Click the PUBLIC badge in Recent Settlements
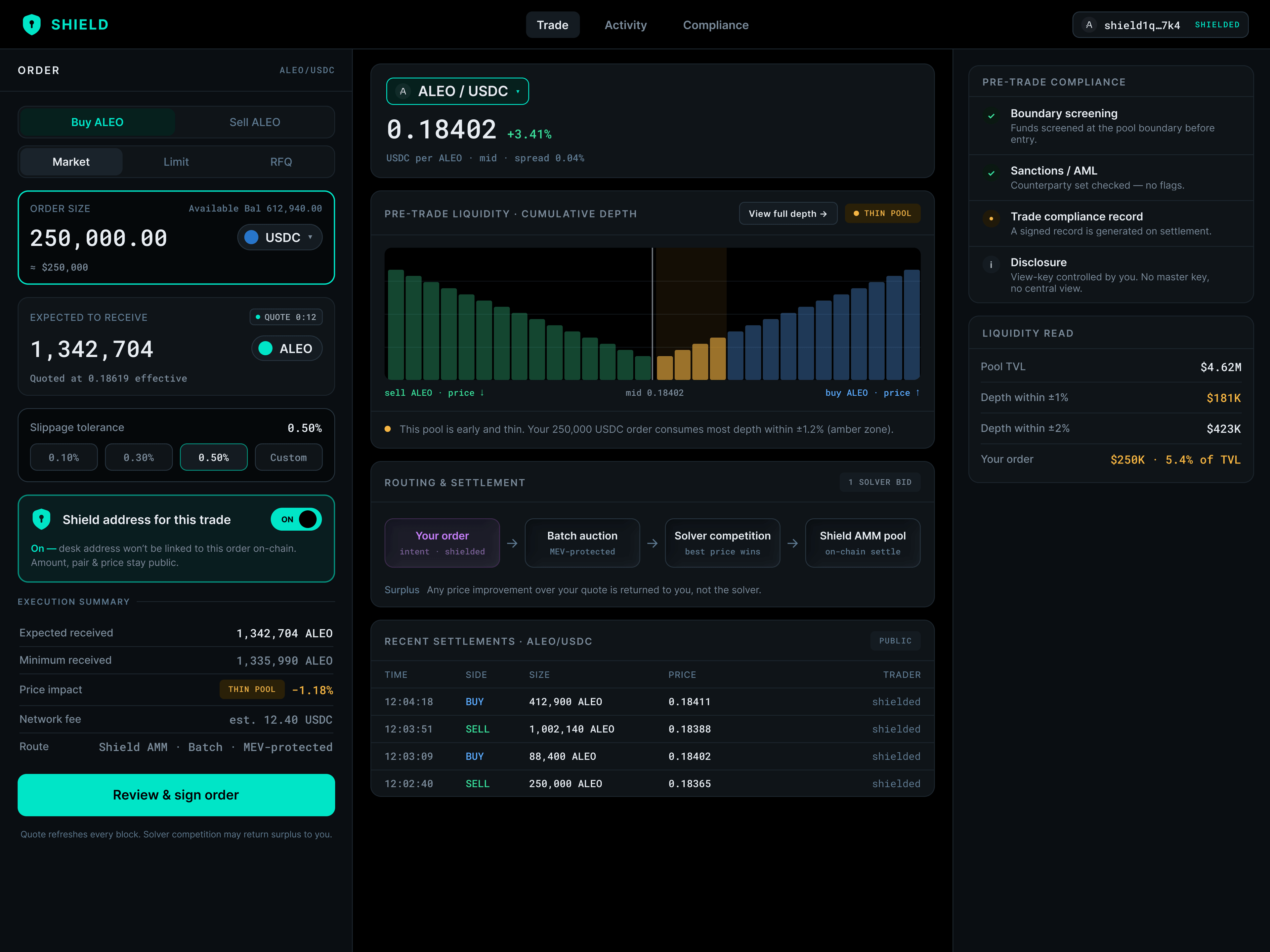Screen dimensions: 1270x952 pos(895,641)
